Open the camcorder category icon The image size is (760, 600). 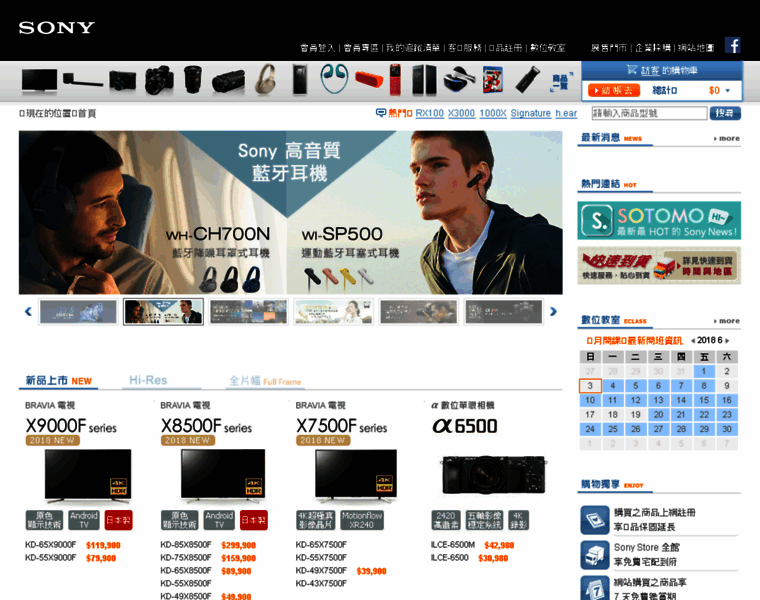click(x=228, y=81)
